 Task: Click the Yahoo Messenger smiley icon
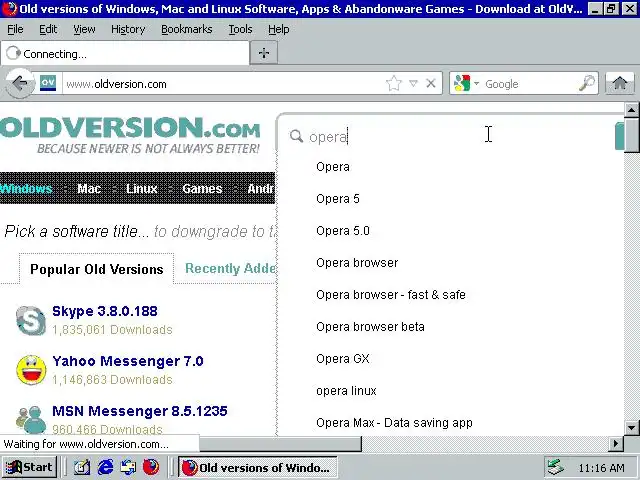tap(31, 370)
